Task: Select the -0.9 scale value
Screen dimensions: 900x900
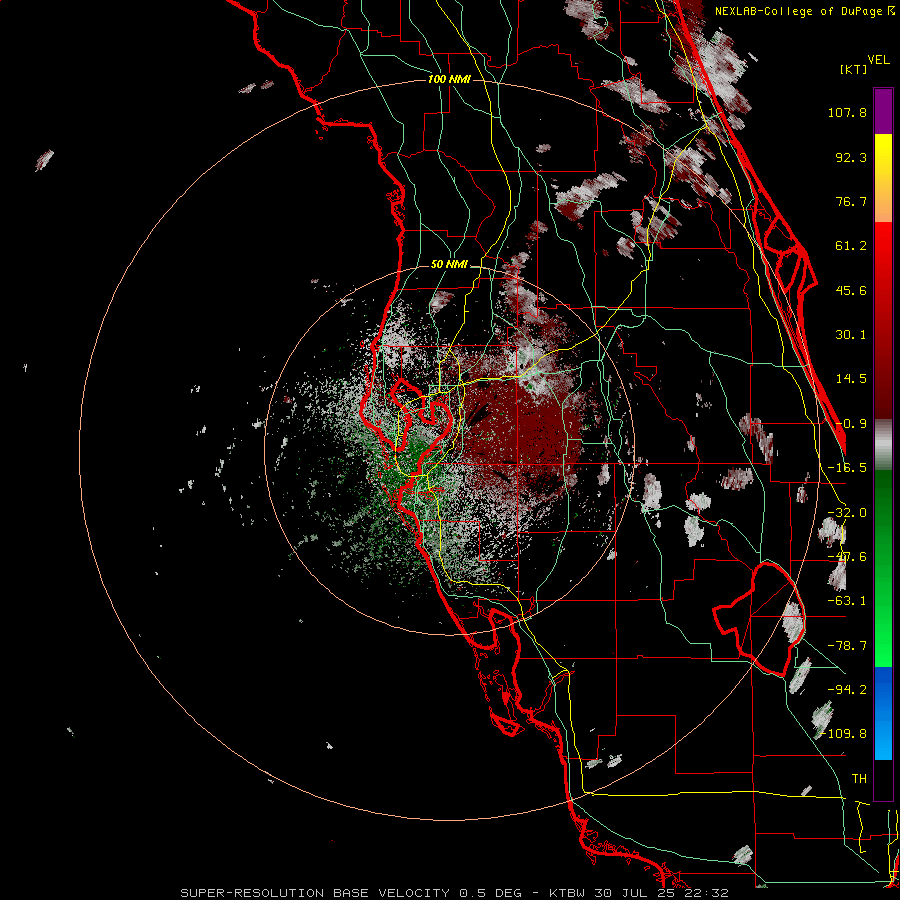Action: 851,424
